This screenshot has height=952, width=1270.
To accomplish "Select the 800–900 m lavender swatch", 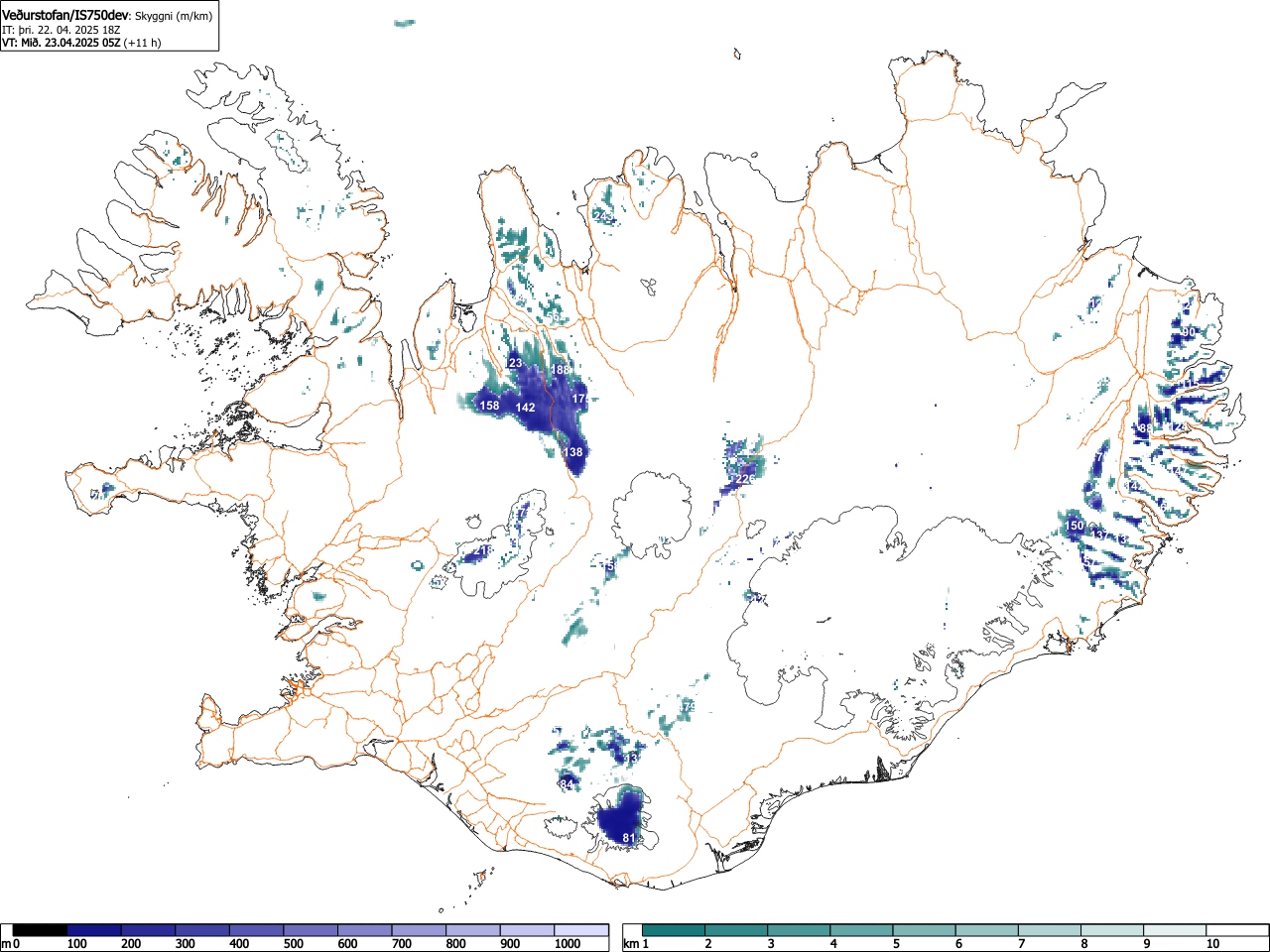I will tap(473, 930).
